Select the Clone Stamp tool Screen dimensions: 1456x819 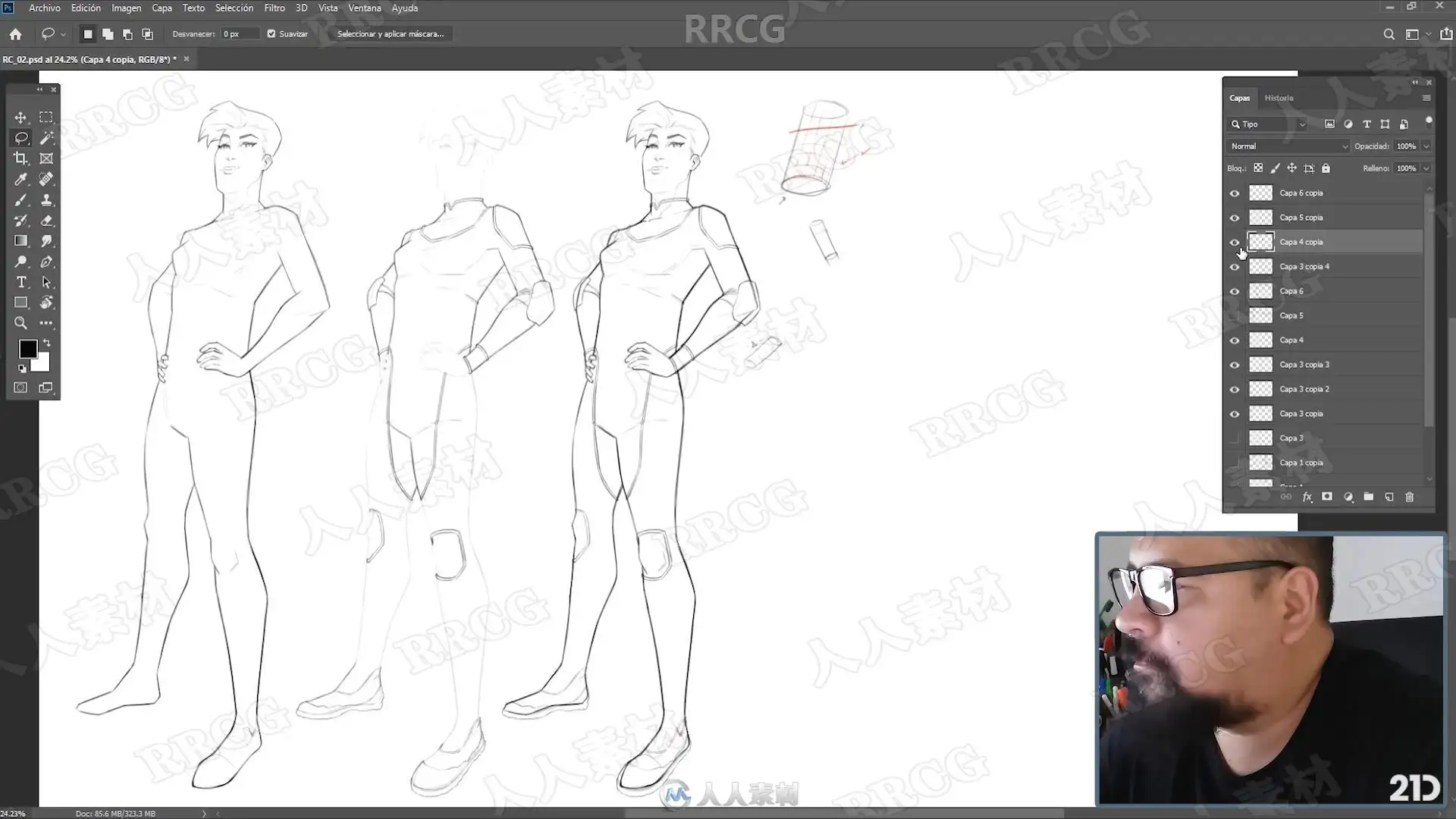pyautogui.click(x=46, y=200)
